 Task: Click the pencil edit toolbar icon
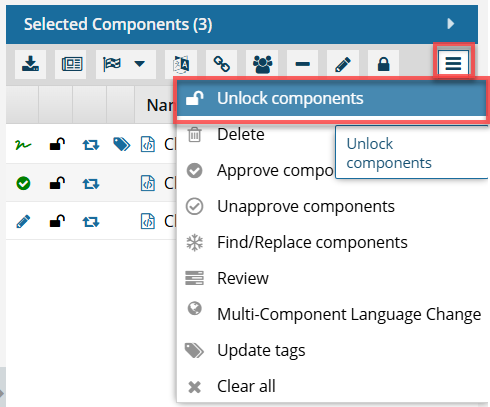343,64
